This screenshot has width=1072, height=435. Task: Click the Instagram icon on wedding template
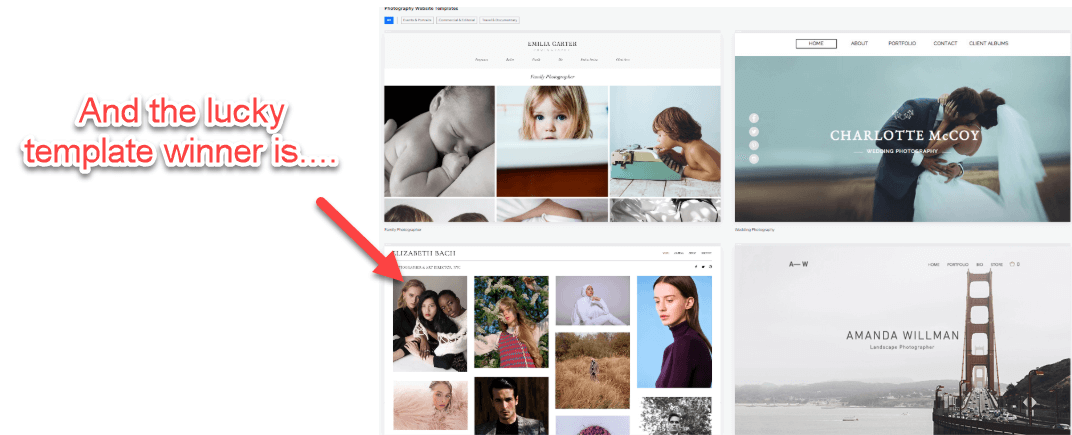pyautogui.click(x=754, y=159)
